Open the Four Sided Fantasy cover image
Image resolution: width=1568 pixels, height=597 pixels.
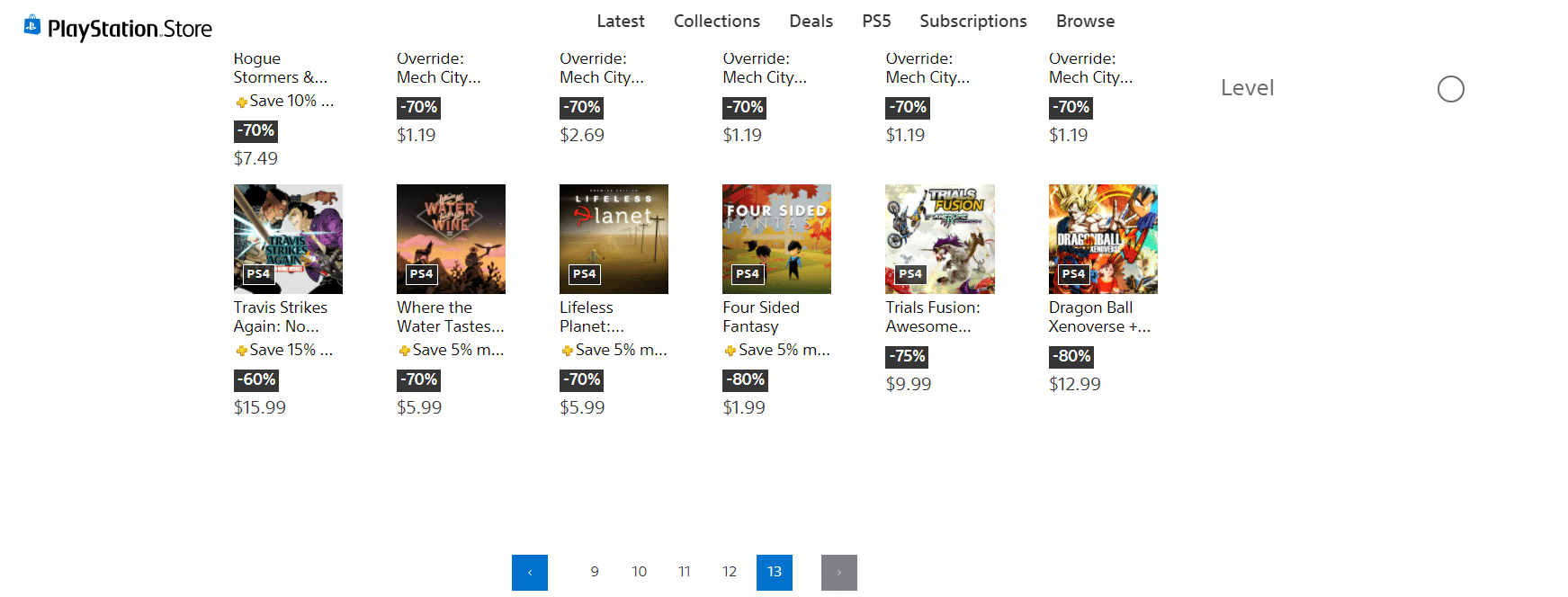pos(776,238)
